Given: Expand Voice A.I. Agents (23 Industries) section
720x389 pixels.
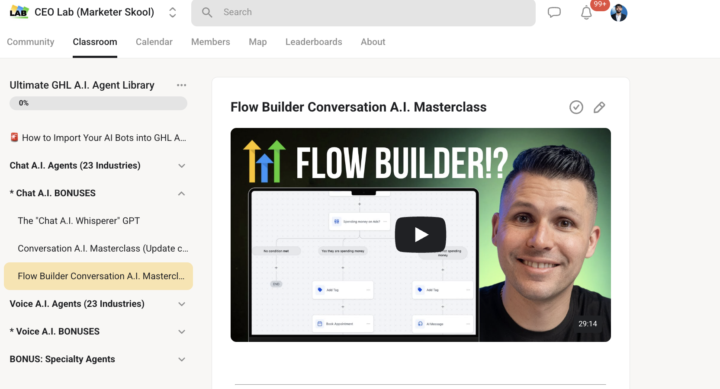Looking at the screenshot, I should [98, 304].
